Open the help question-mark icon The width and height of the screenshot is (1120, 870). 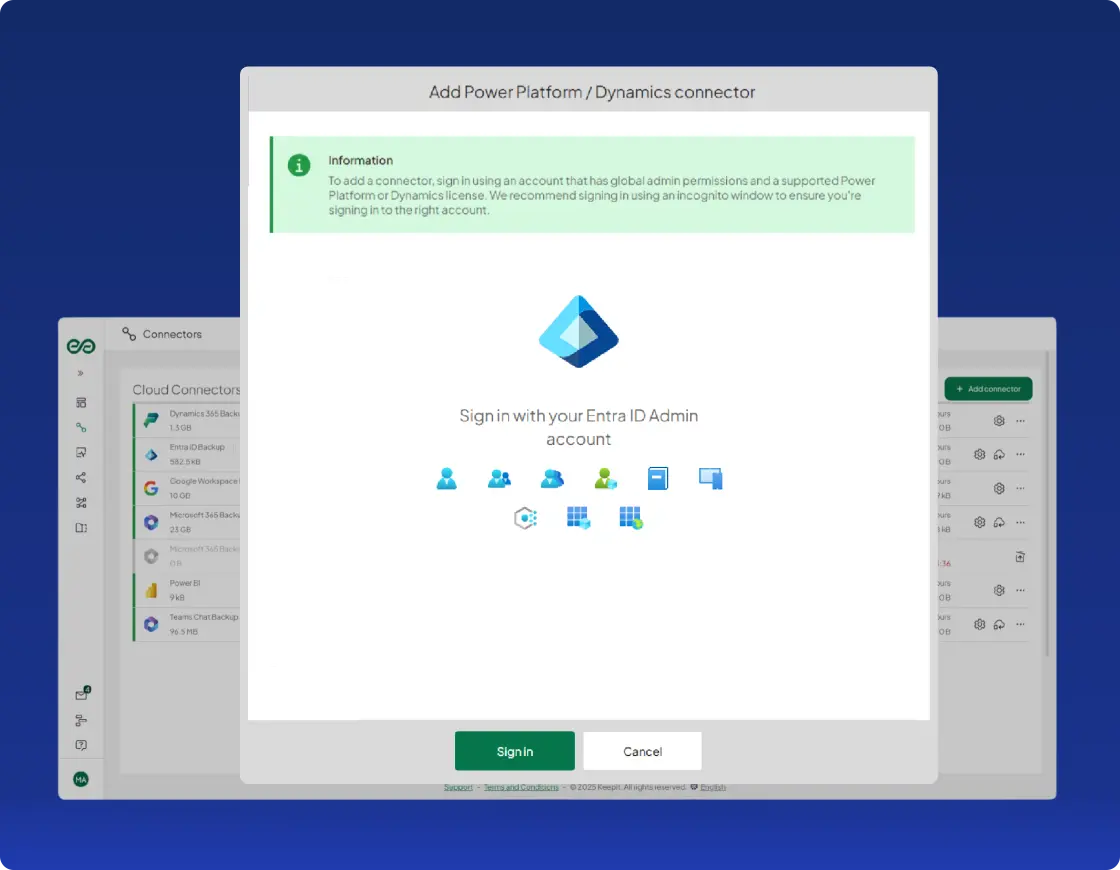point(81,745)
